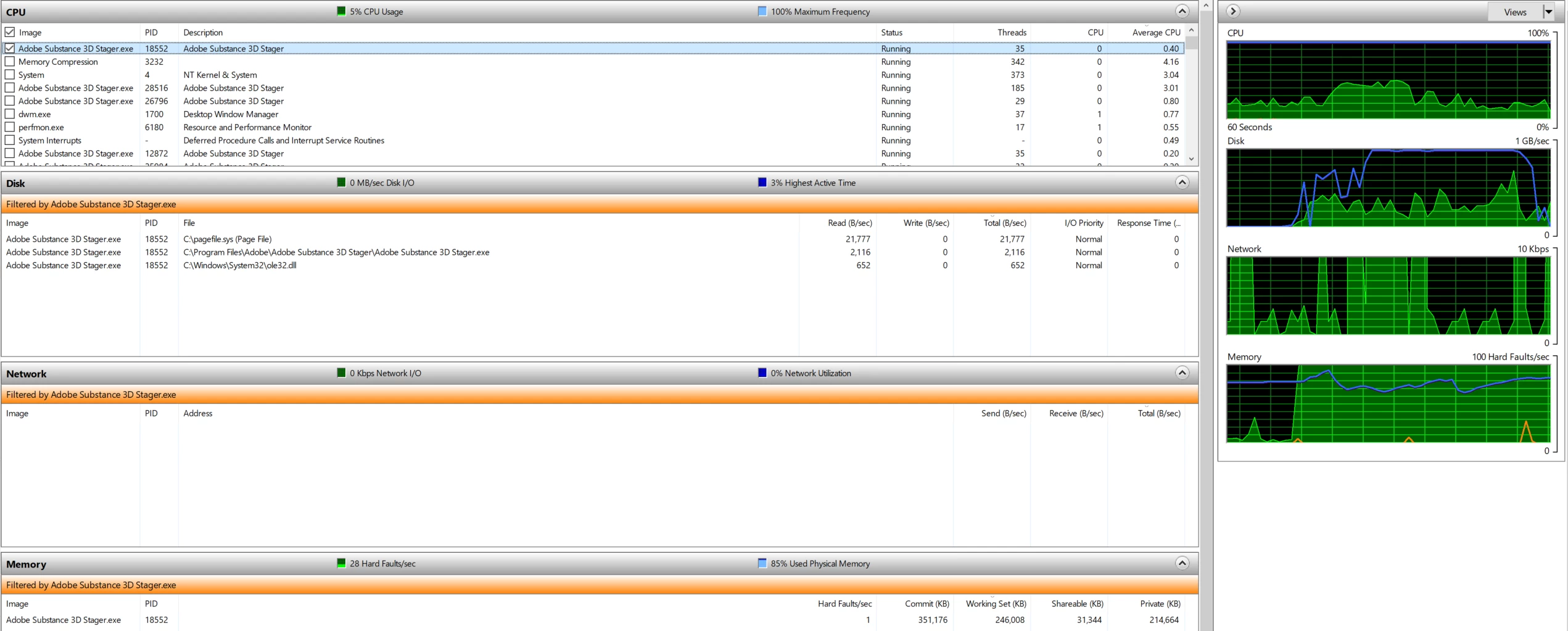Viewport: 1568px width, 631px height.
Task: Click Network filter bar Filtered by Adobe Substance
Action: point(600,395)
